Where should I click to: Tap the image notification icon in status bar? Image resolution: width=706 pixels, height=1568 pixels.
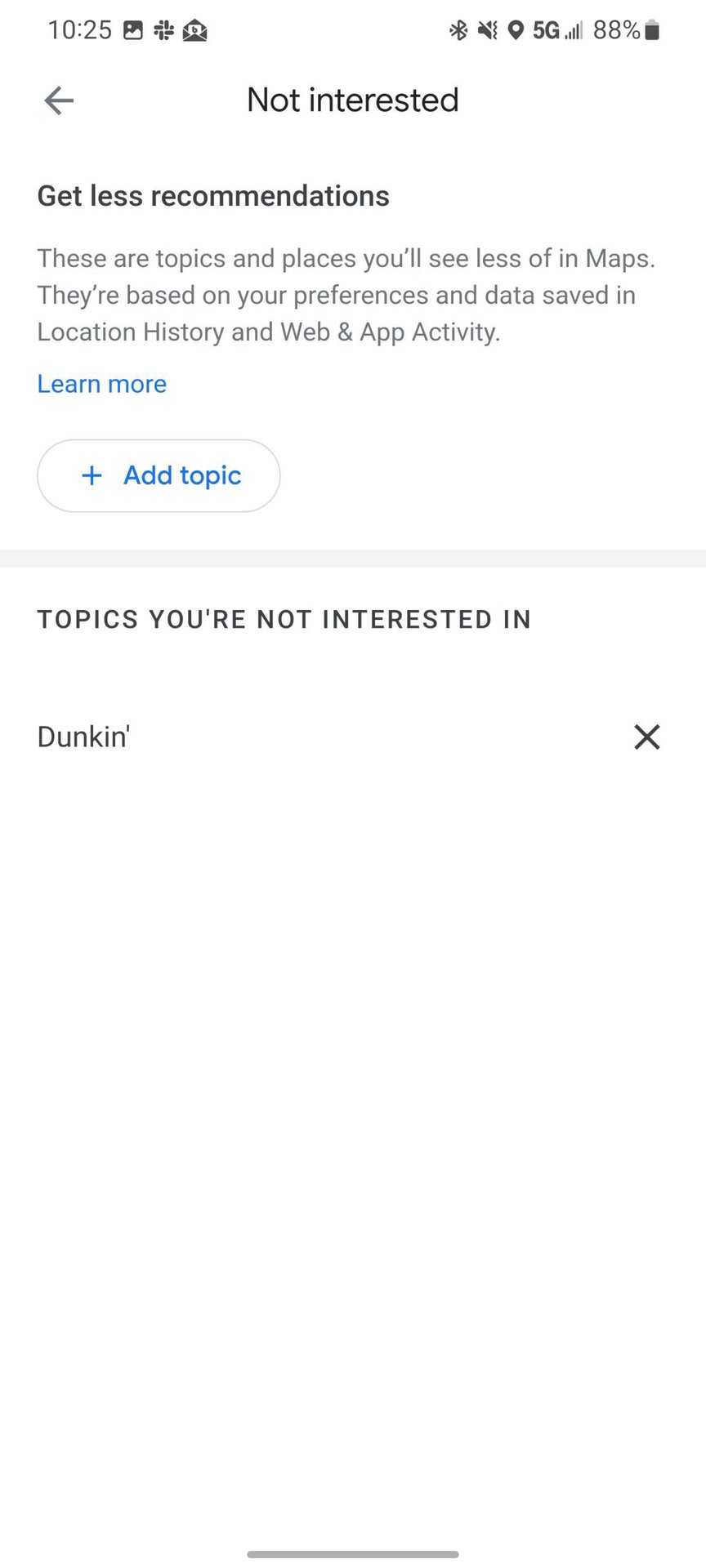click(133, 31)
